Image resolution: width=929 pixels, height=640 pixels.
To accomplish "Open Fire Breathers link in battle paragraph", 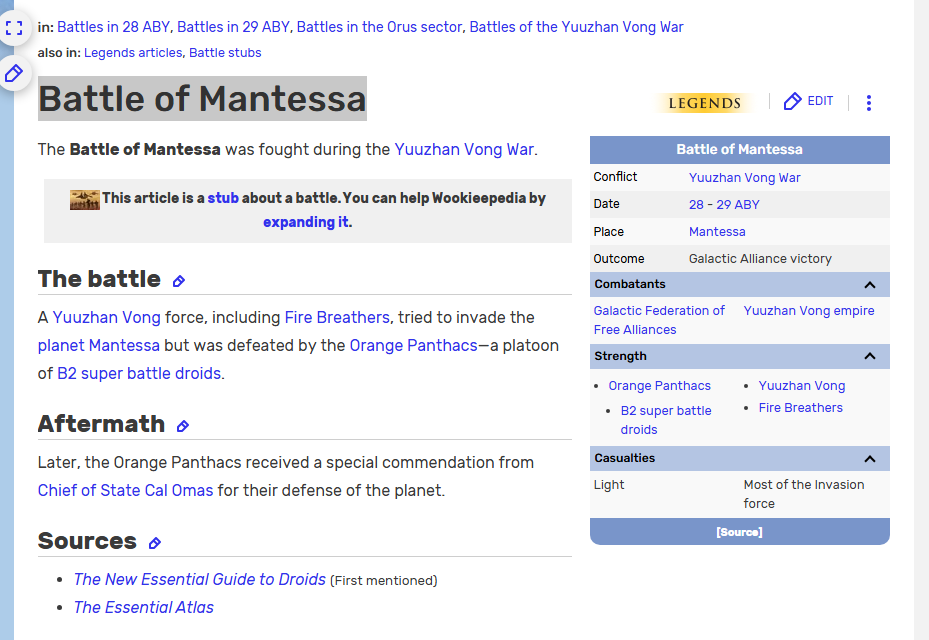I will tap(337, 318).
